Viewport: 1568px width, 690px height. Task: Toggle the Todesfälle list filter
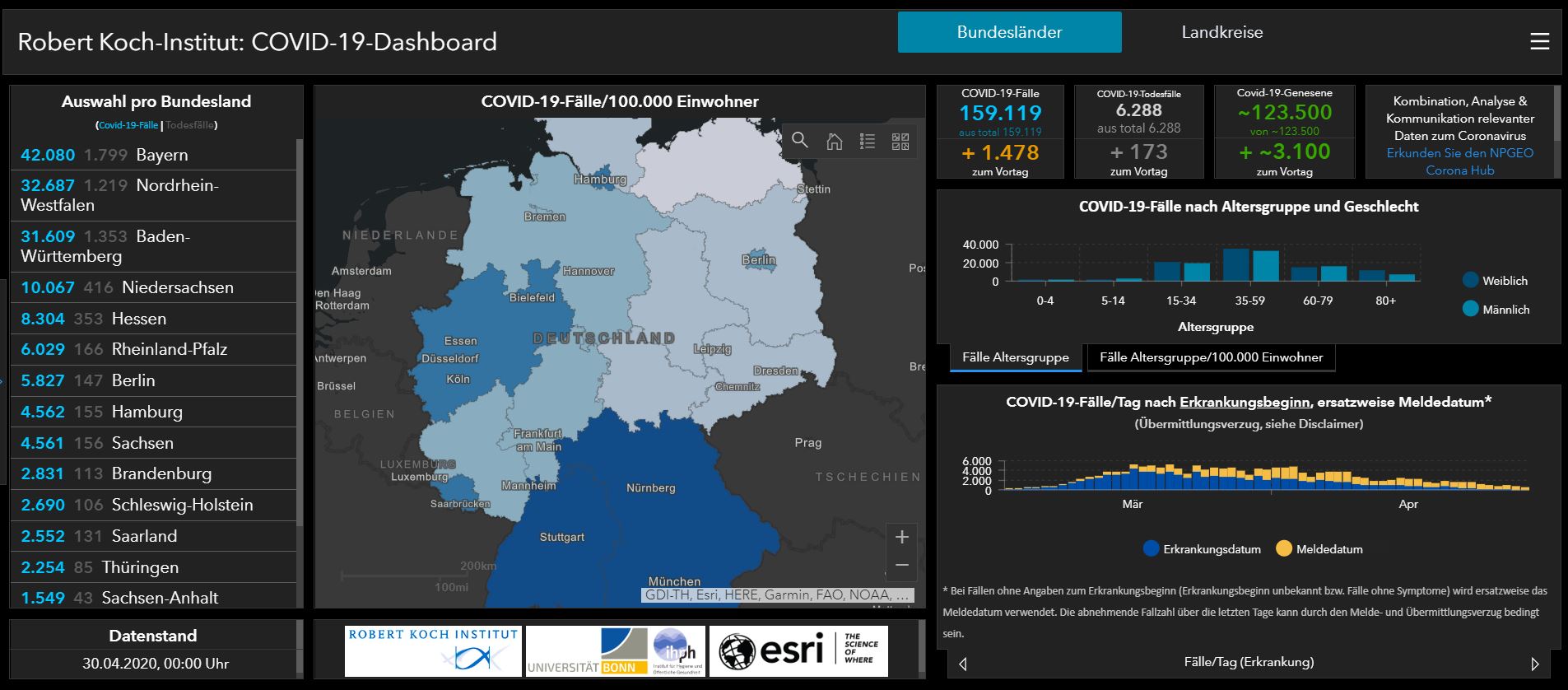click(190, 125)
